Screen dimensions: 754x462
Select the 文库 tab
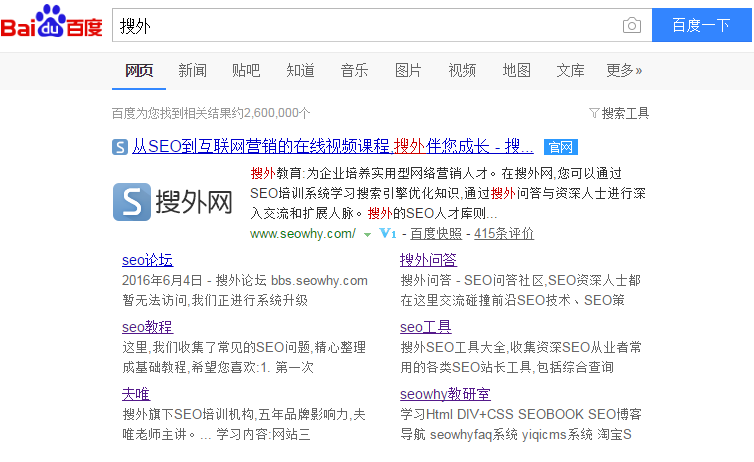[x=570, y=71]
